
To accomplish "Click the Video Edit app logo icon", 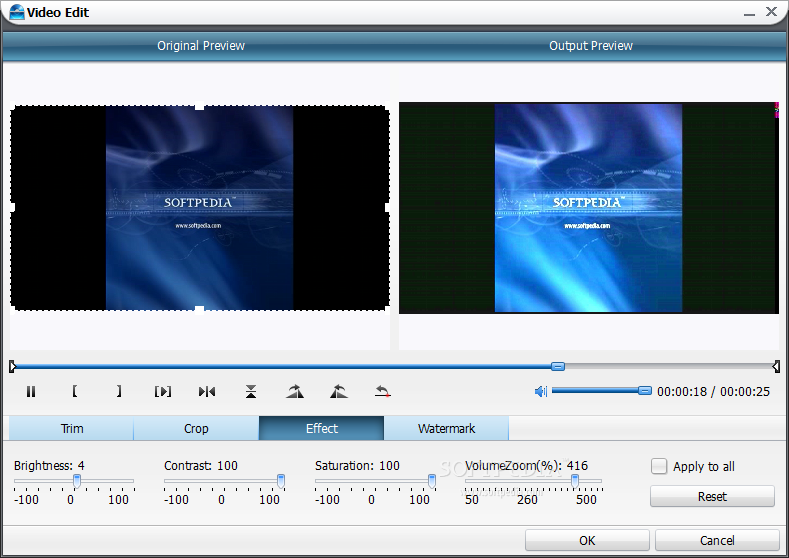I will click(x=17, y=12).
